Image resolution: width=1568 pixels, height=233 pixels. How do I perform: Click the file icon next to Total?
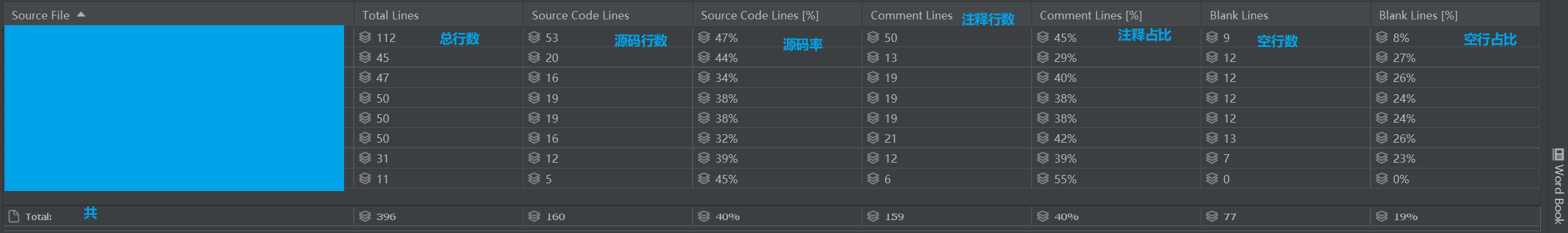point(14,216)
